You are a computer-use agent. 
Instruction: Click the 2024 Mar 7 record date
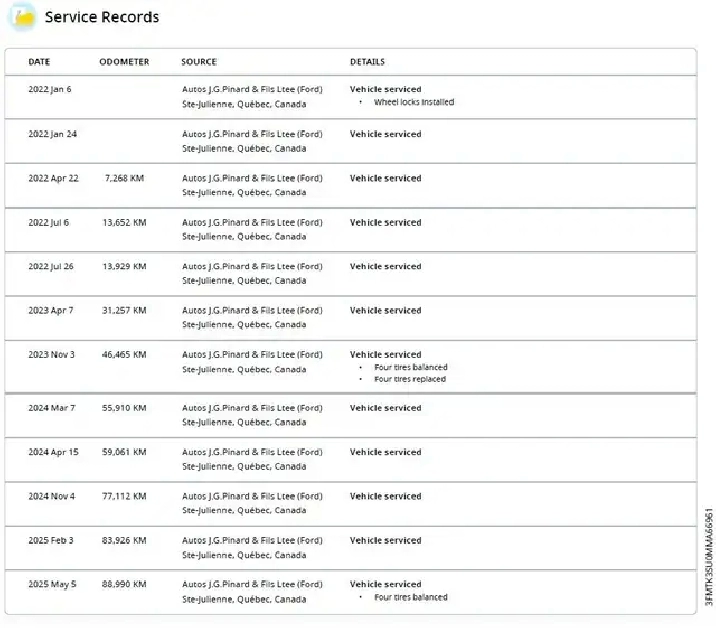(52, 408)
